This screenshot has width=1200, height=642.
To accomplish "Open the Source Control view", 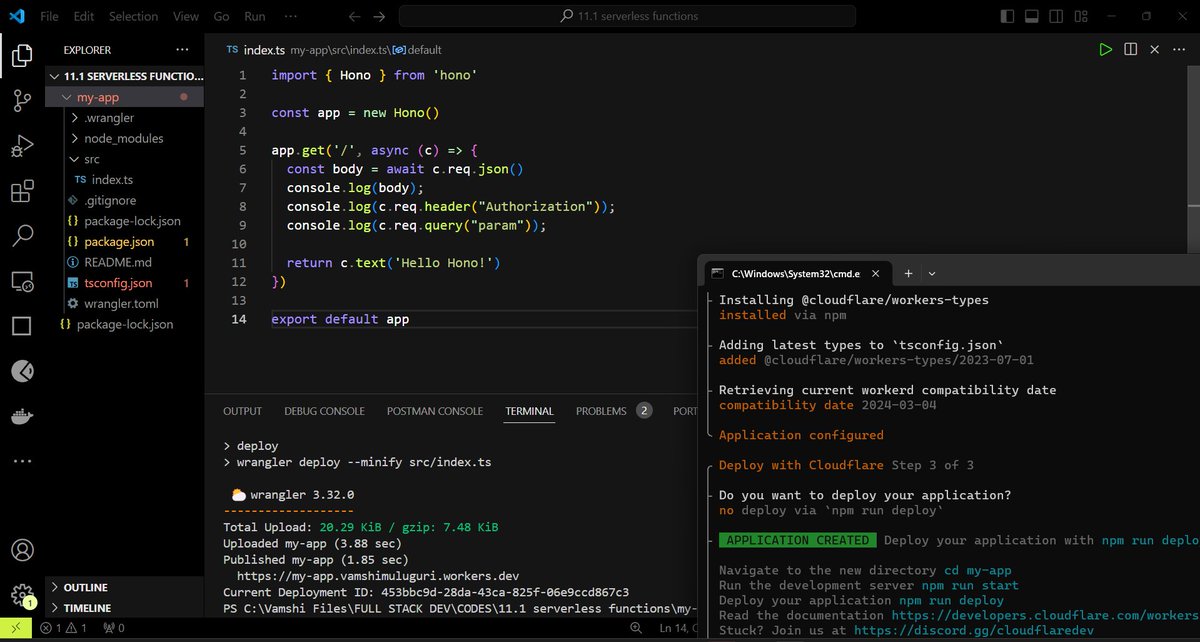I will 22,101.
